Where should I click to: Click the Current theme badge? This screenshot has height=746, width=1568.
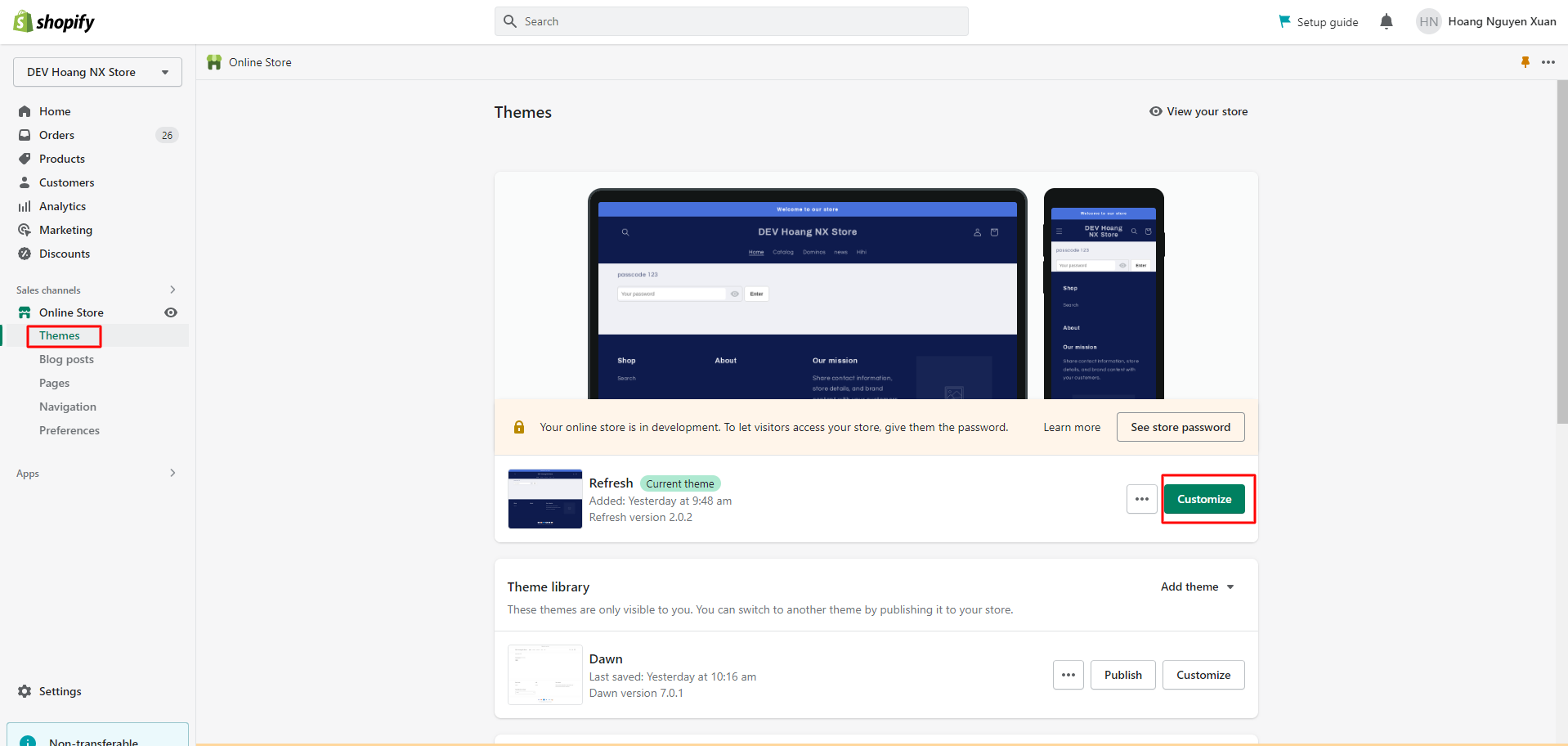(680, 483)
